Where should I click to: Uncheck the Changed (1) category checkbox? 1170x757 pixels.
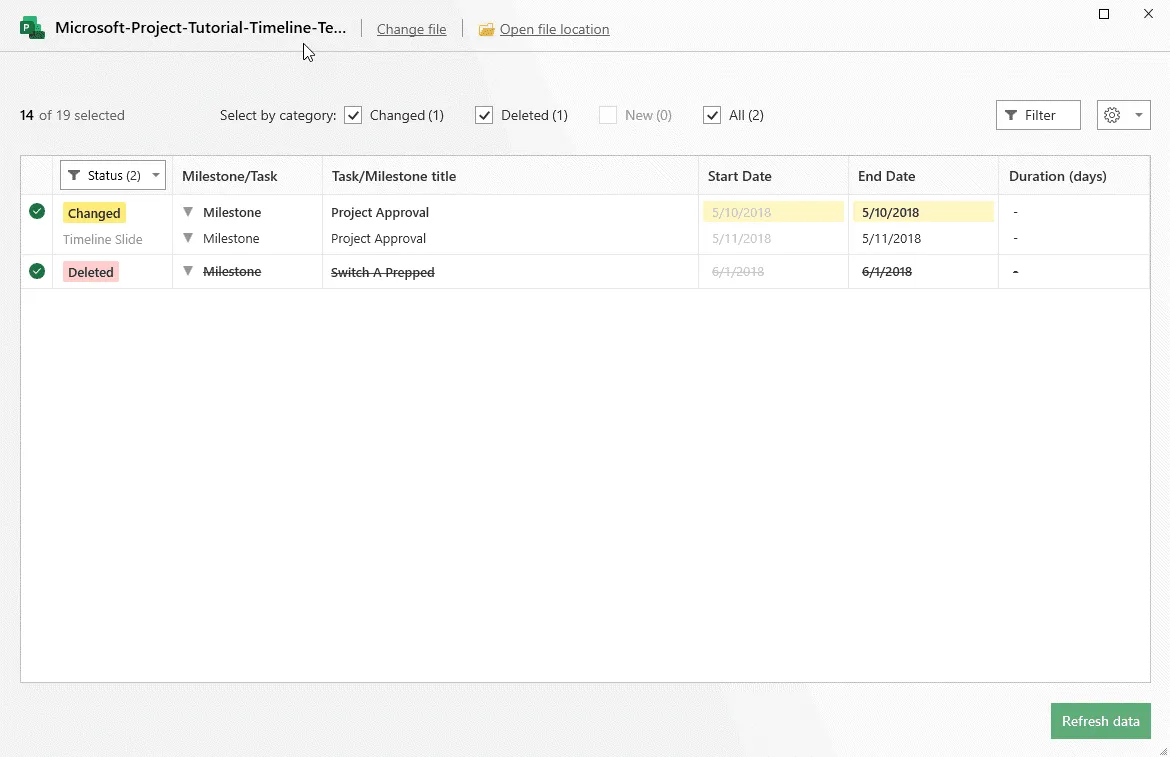click(x=353, y=115)
